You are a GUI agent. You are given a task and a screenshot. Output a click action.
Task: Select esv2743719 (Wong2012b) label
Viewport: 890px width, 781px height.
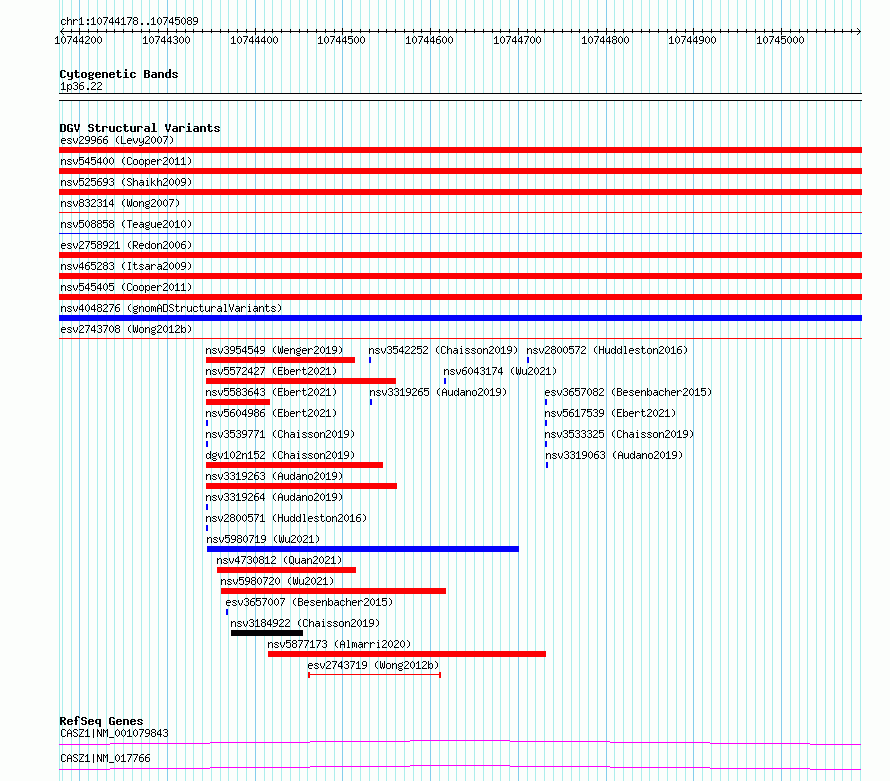point(373,665)
